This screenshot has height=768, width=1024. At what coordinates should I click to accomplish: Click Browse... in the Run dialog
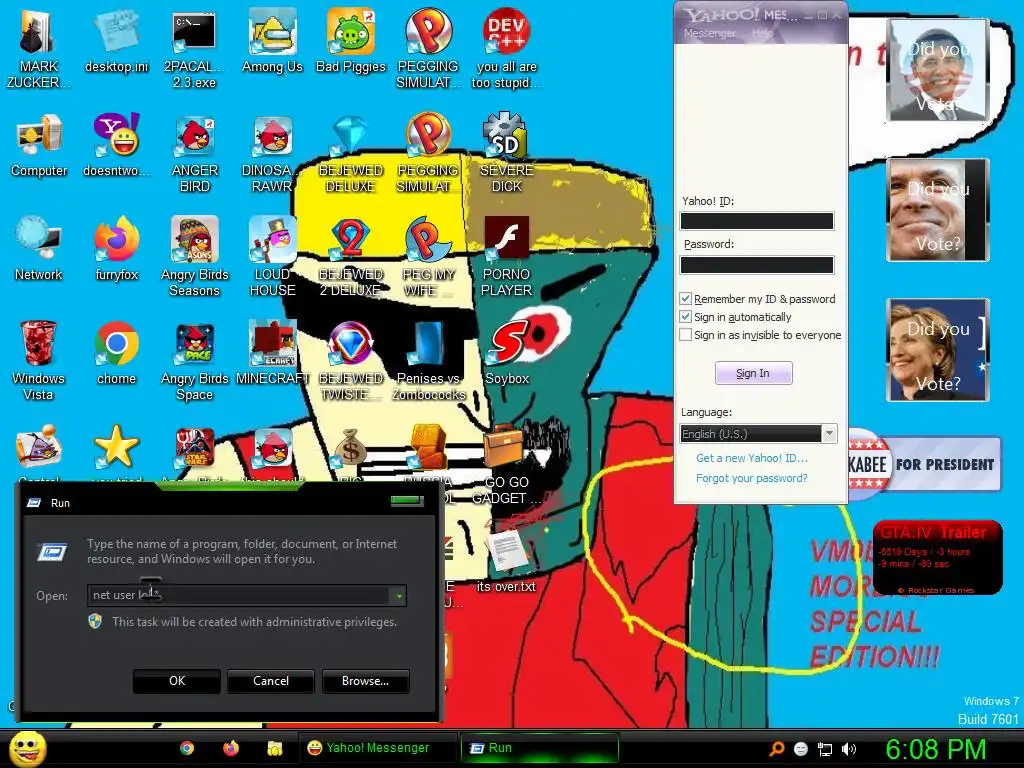pyautogui.click(x=366, y=680)
